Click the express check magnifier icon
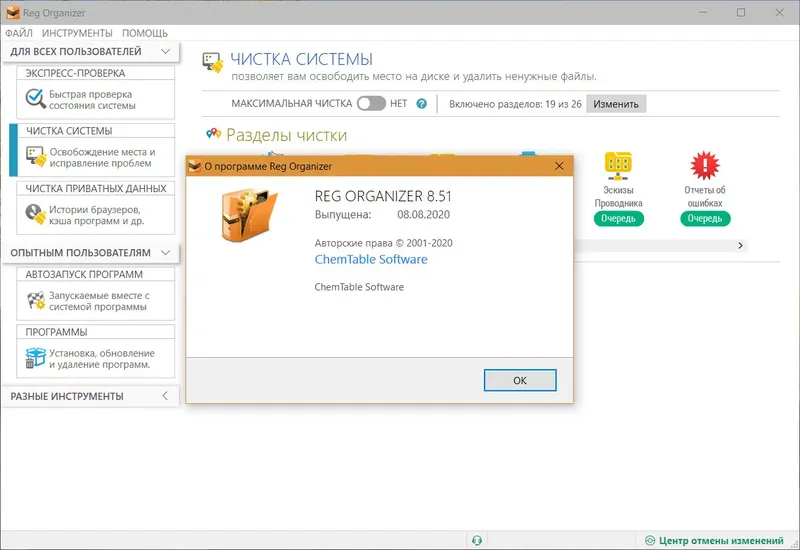This screenshot has width=800, height=550. tap(35, 98)
